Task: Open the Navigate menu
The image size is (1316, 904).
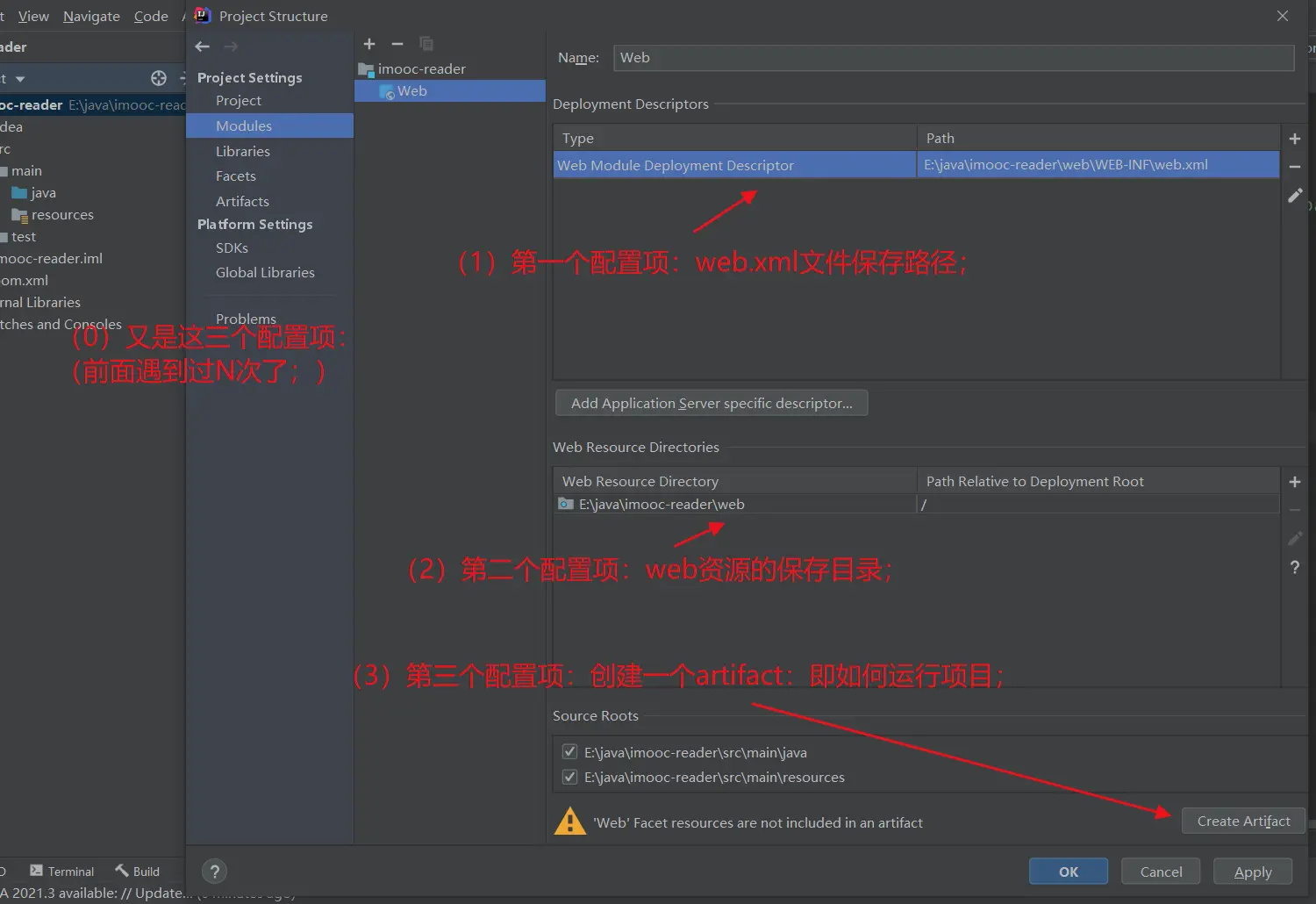Action: 91,16
